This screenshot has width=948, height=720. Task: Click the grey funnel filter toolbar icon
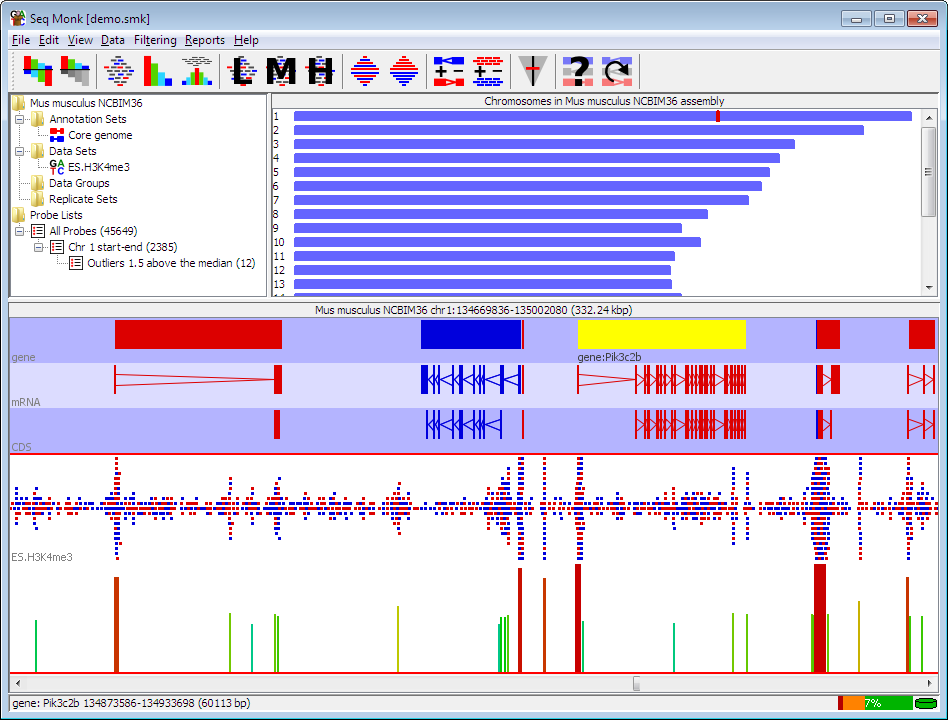pyautogui.click(x=533, y=71)
